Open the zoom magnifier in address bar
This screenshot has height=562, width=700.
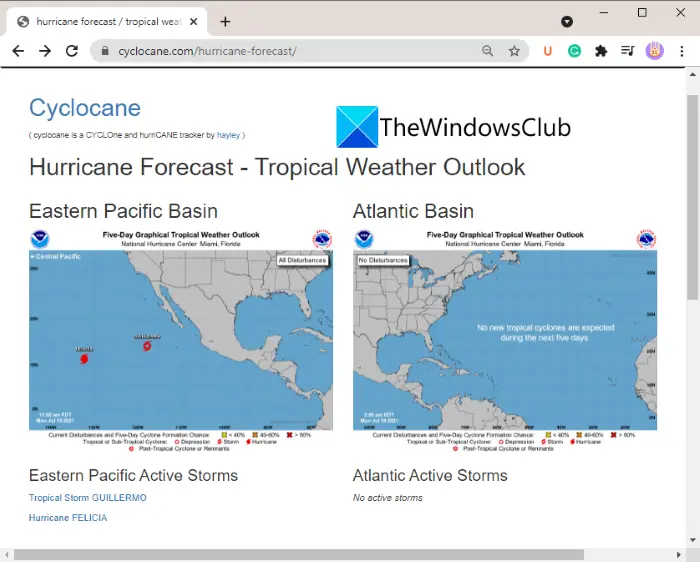488,51
